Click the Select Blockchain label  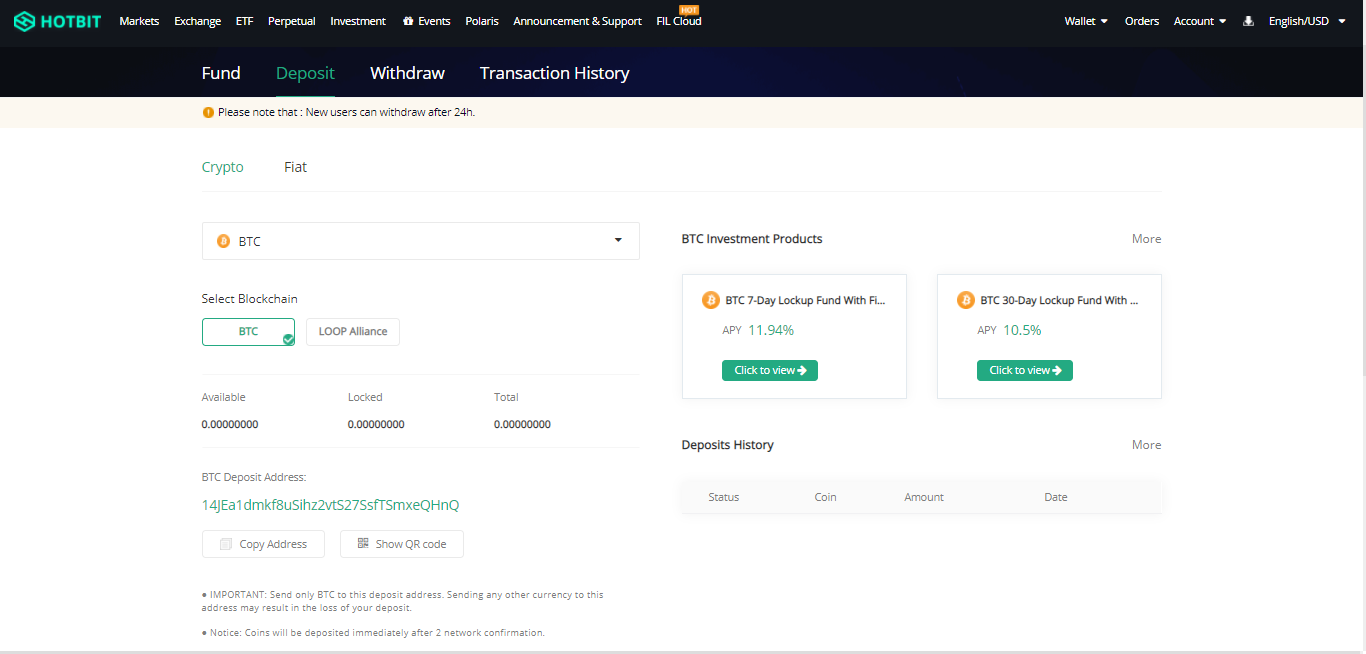click(x=250, y=299)
